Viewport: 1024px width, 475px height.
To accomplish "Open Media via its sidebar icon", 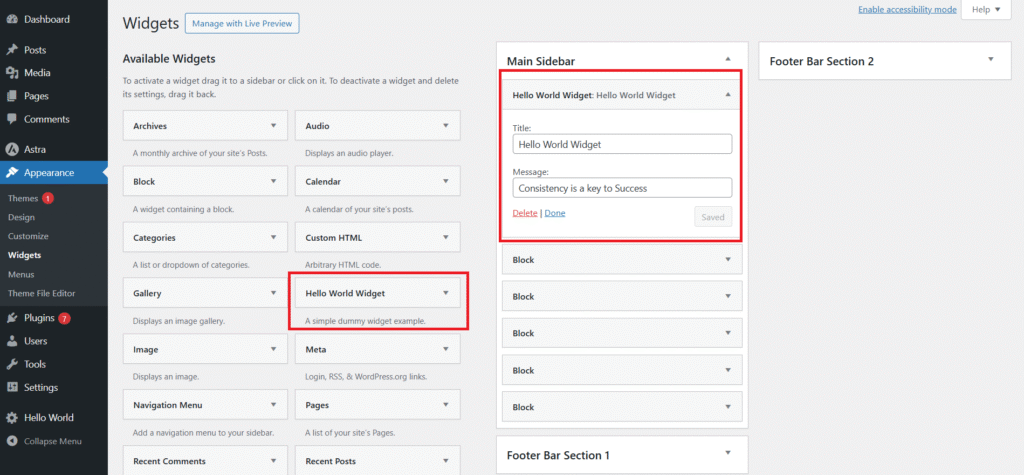I will [x=12, y=72].
